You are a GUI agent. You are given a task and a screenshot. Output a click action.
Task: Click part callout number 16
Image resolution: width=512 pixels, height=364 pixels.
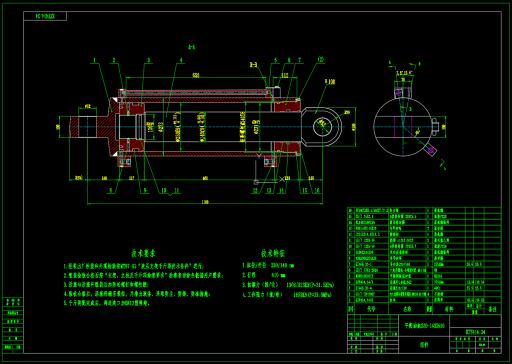pyautogui.click(x=317, y=191)
